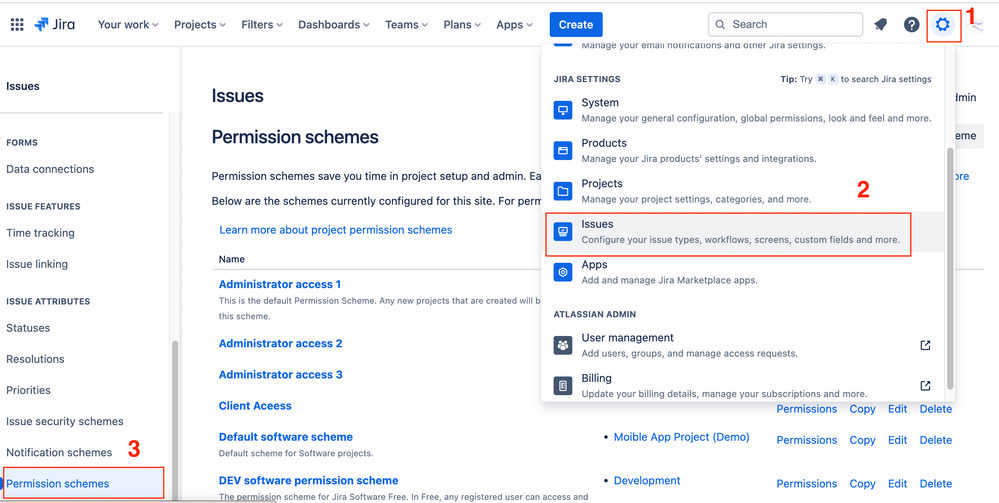Click the Projects folder icon

click(563, 191)
